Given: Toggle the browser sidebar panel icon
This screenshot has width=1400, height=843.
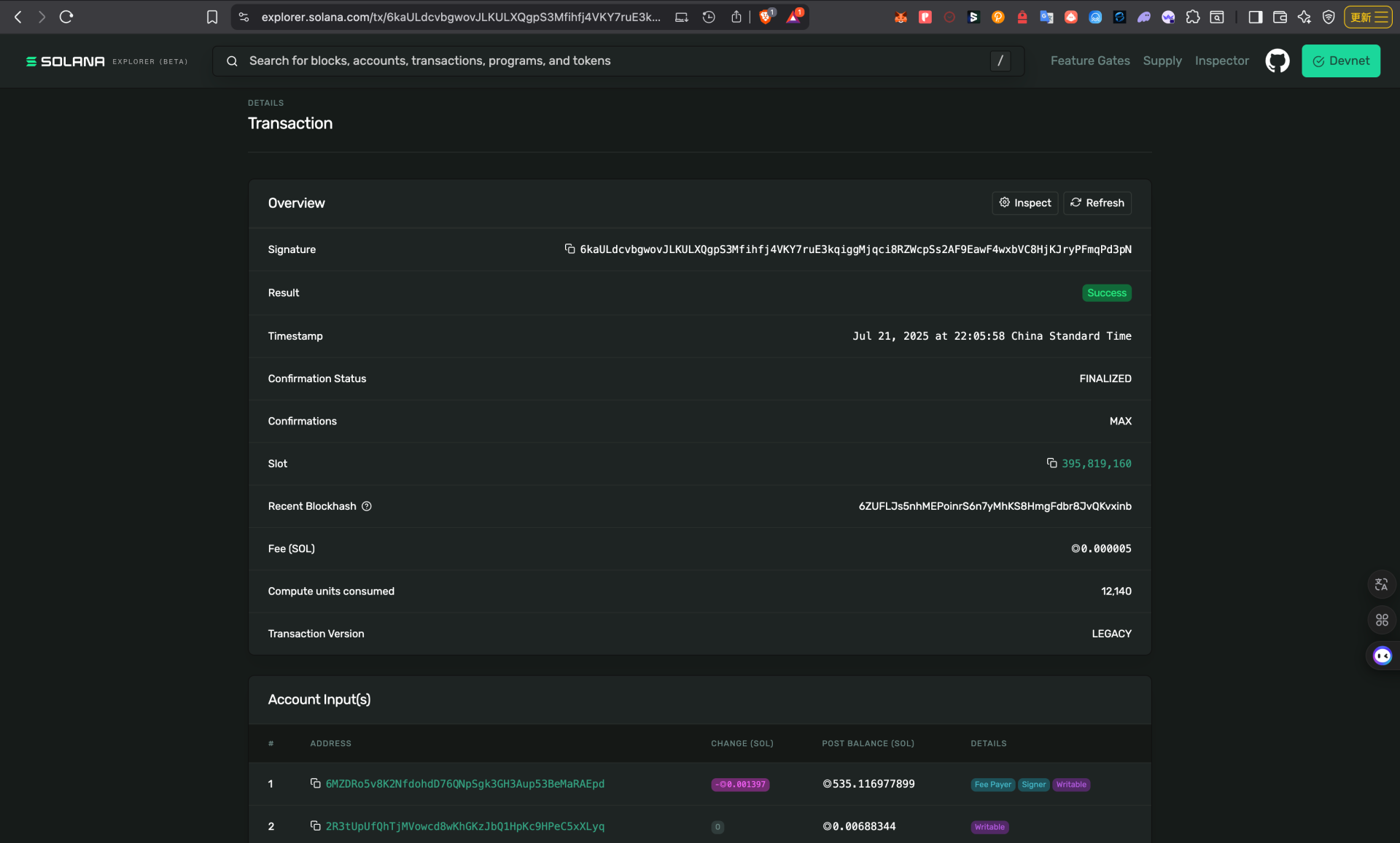Looking at the screenshot, I should tap(1256, 17).
